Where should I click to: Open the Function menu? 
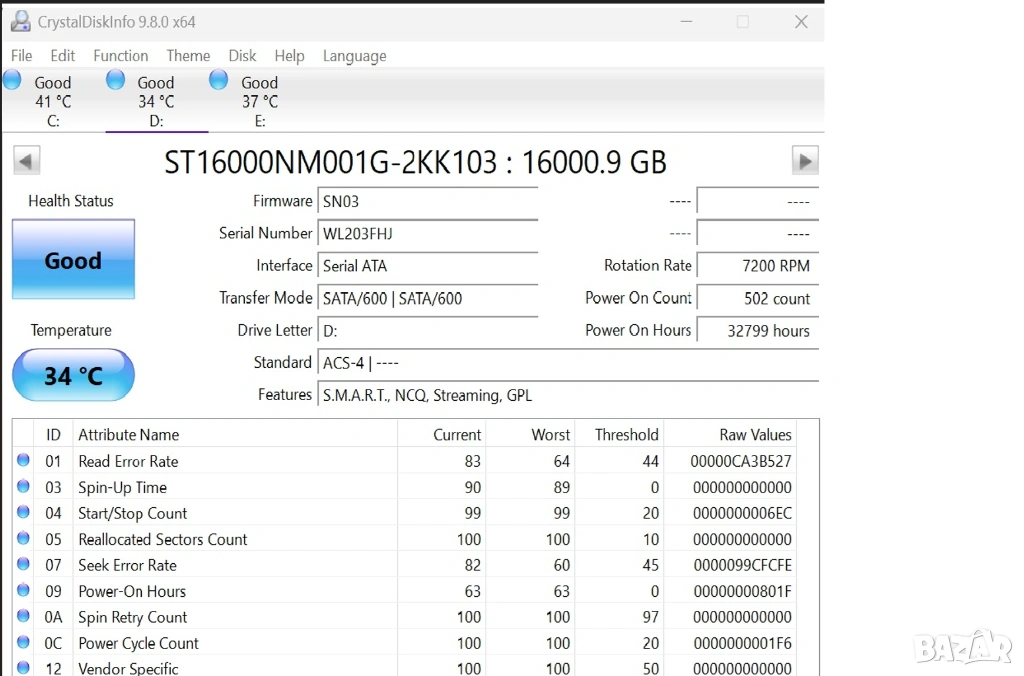click(x=120, y=56)
